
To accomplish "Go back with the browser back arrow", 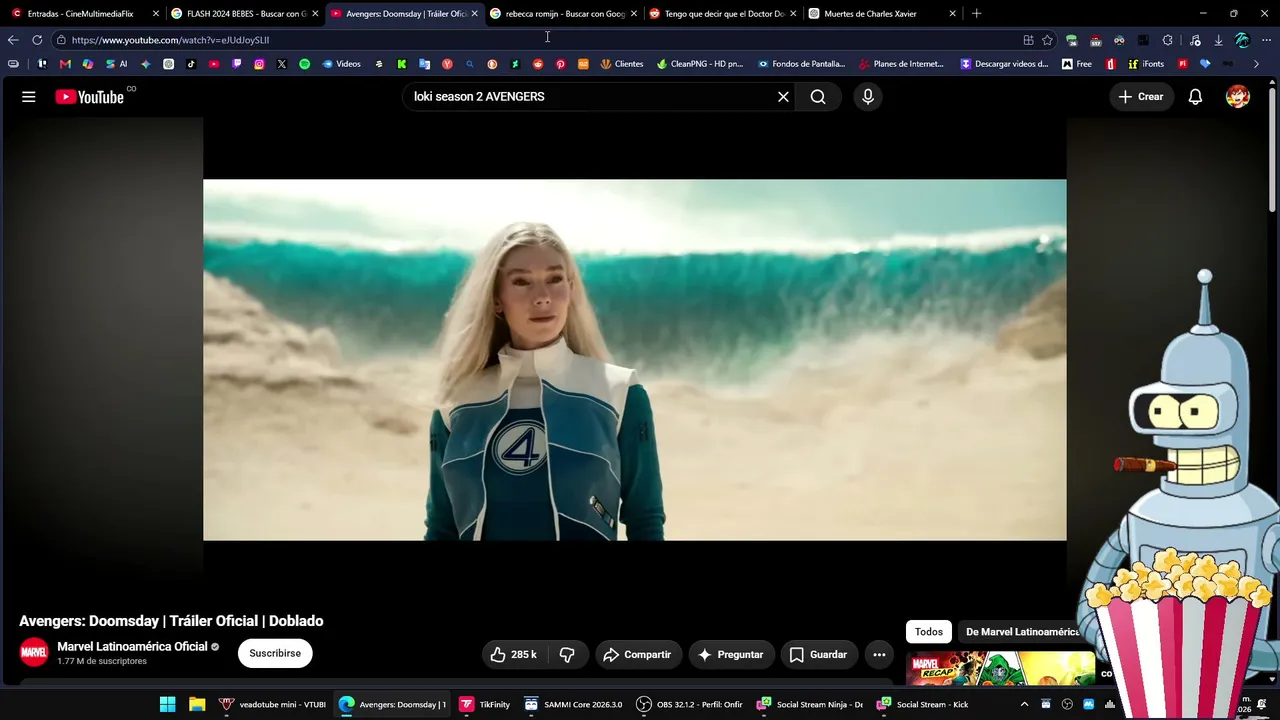I will point(13,40).
